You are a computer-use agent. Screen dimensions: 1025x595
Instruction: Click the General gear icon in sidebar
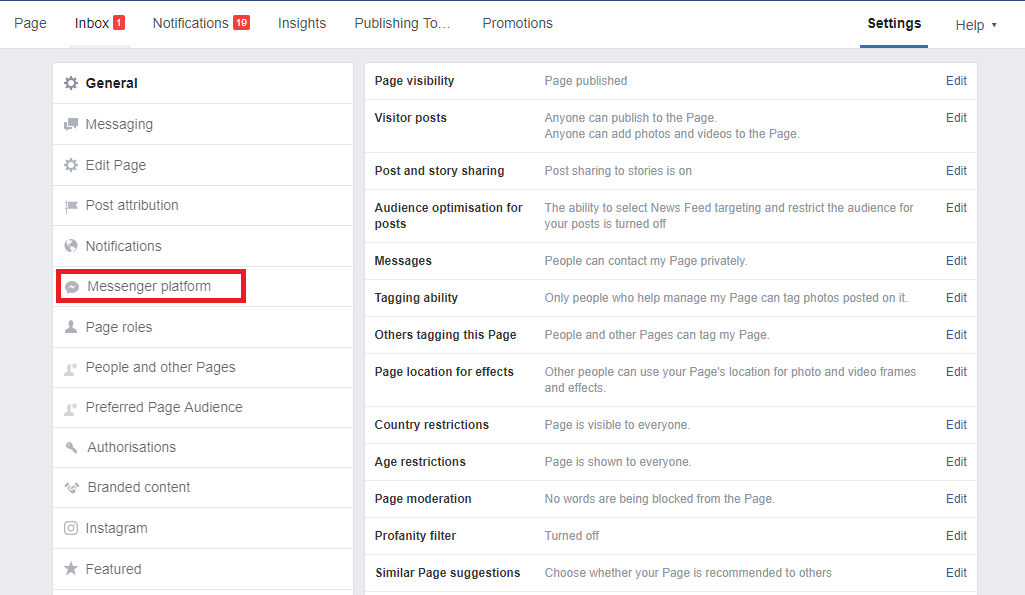pyautogui.click(x=71, y=84)
